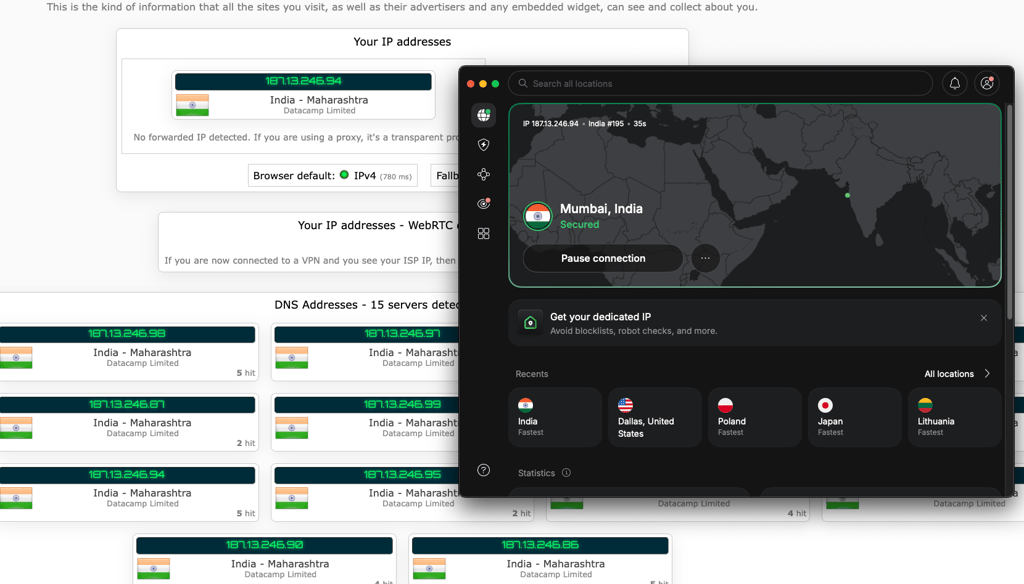Click India flag in Your IP addresses card
1024x584 pixels.
[193, 105]
